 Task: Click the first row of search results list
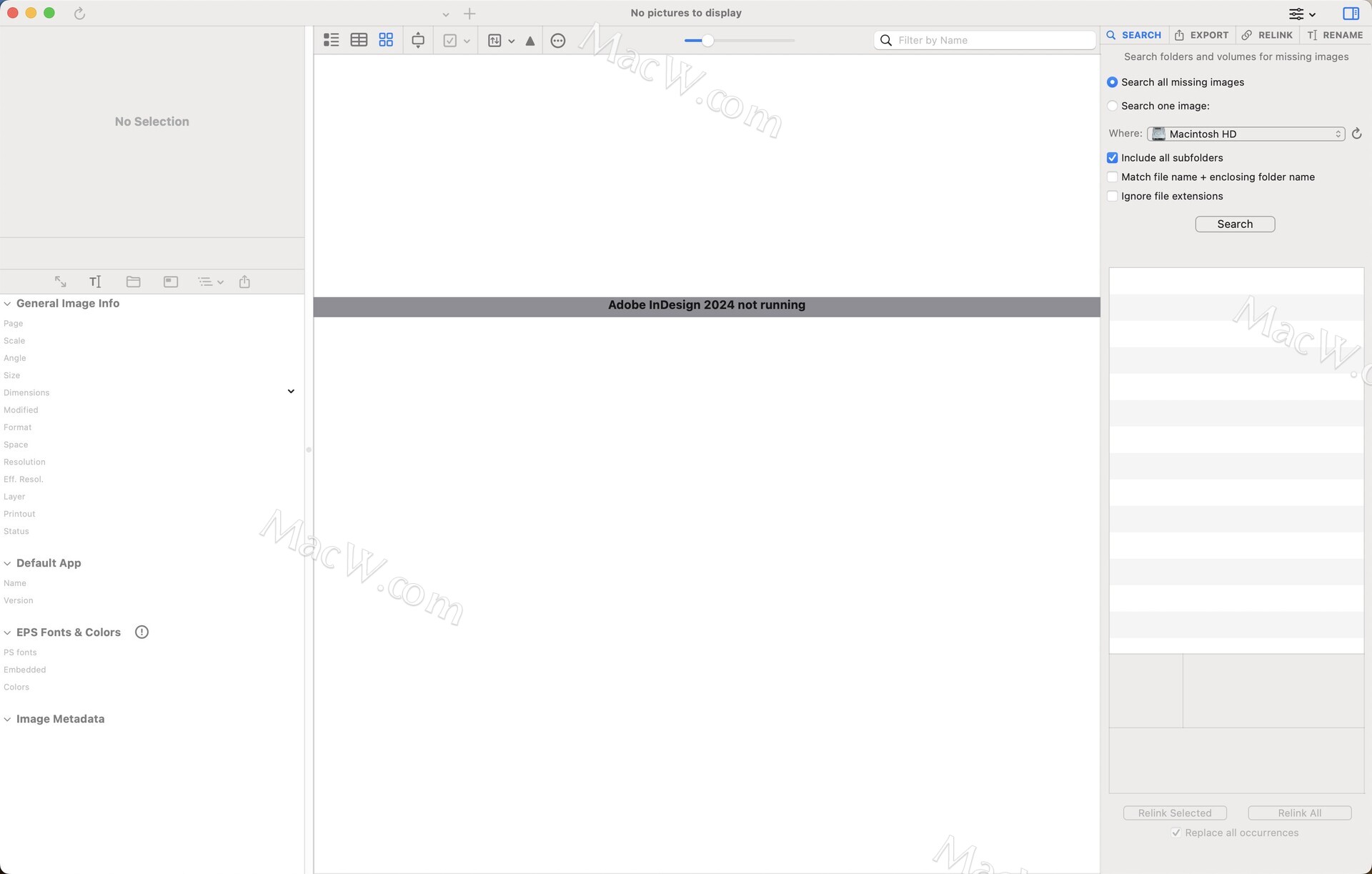pyautogui.click(x=1236, y=281)
